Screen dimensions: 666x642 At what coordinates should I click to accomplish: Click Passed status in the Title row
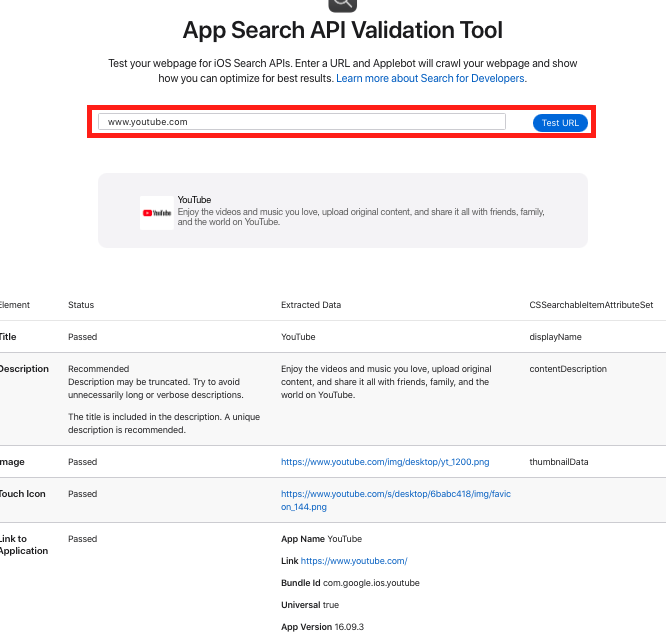pyautogui.click(x=82, y=337)
